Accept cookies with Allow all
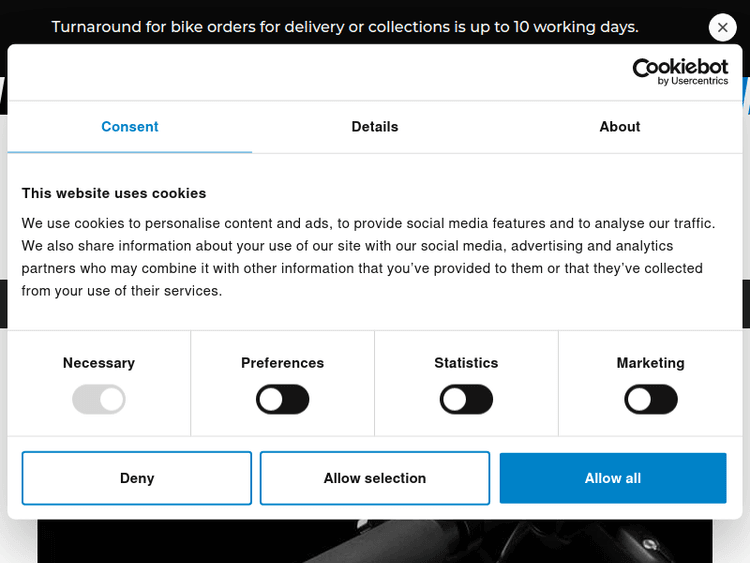 [x=613, y=478]
